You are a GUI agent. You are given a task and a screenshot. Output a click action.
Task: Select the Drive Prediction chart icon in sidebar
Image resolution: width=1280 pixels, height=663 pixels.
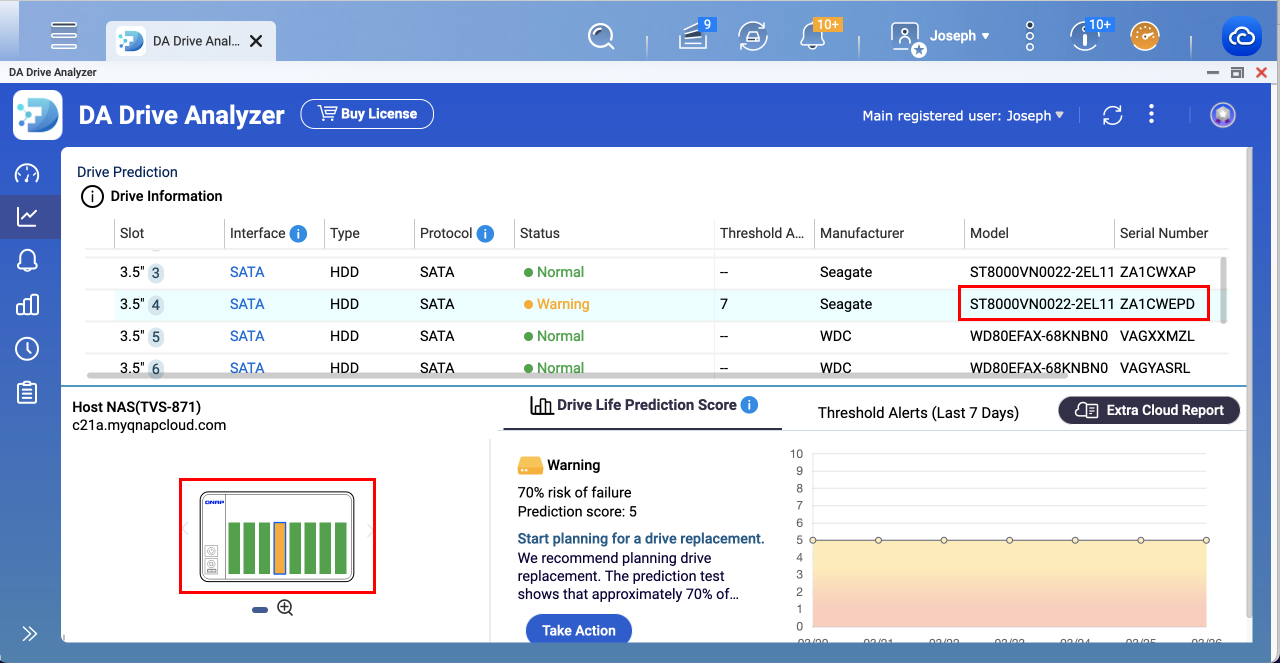tap(29, 217)
